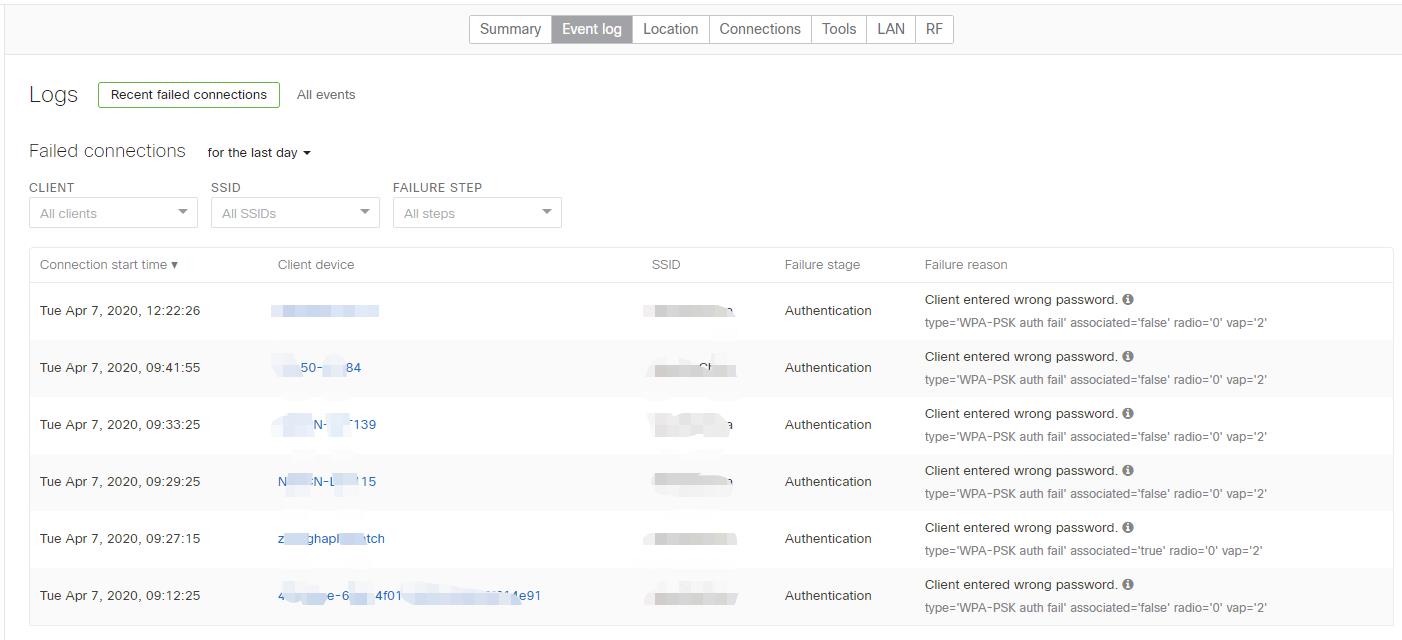The height and width of the screenshot is (640, 1402).
Task: Switch to All events view
Action: (x=326, y=94)
